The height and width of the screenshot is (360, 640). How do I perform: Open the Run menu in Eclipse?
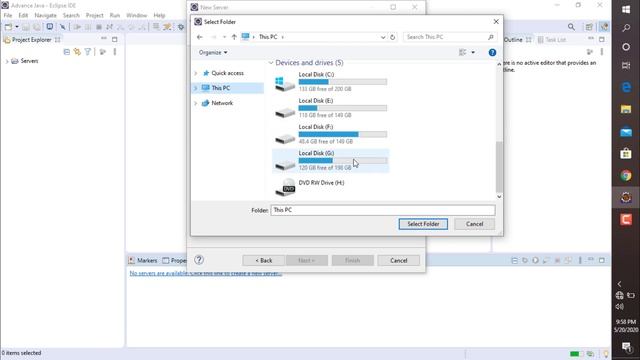coord(115,15)
